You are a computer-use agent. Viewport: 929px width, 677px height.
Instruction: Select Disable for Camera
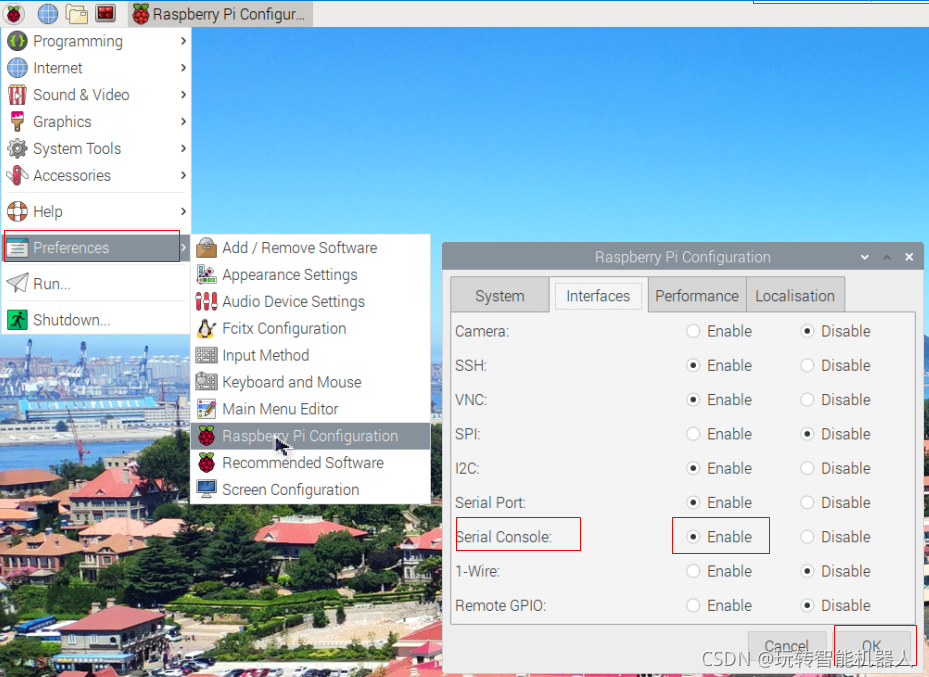[807, 331]
